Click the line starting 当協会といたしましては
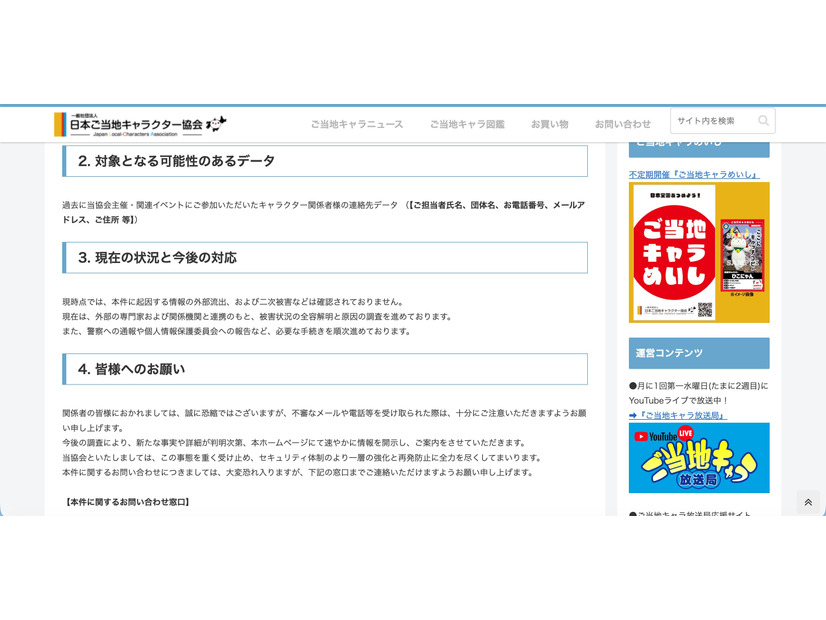The width and height of the screenshot is (826, 620). [302, 457]
